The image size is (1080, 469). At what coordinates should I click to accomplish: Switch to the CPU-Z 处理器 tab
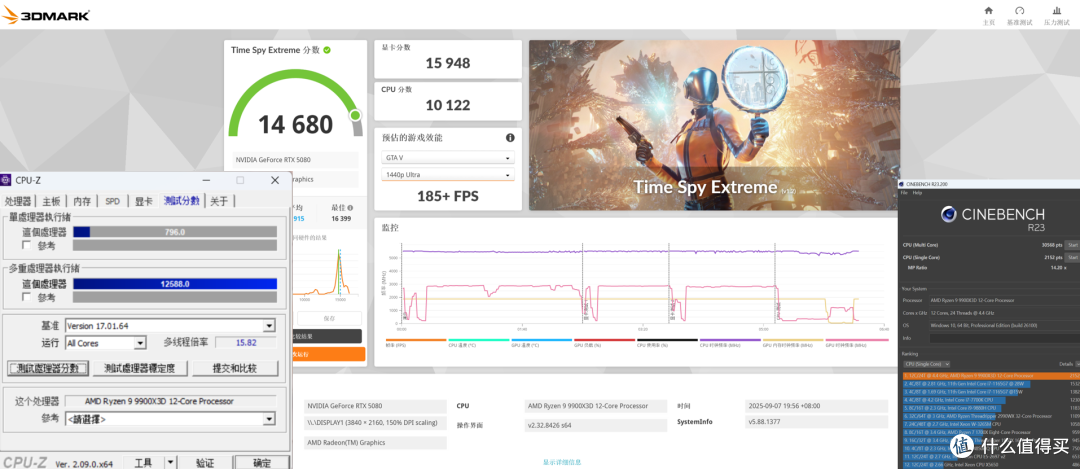point(18,201)
